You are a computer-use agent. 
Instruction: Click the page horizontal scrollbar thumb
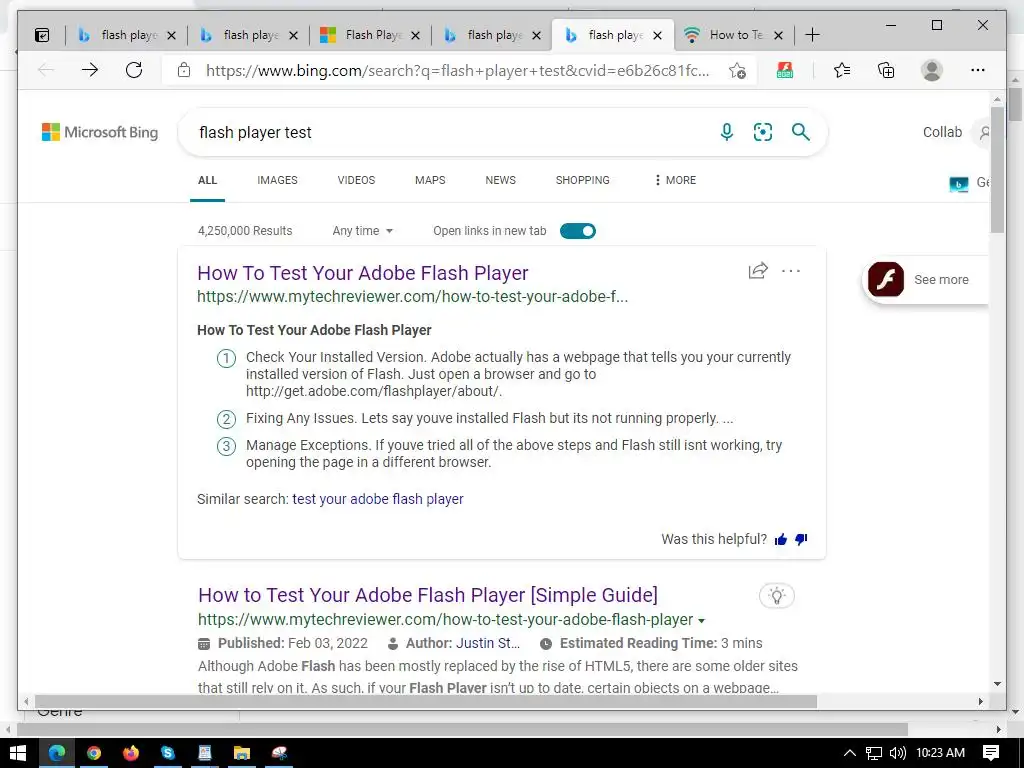coord(425,701)
